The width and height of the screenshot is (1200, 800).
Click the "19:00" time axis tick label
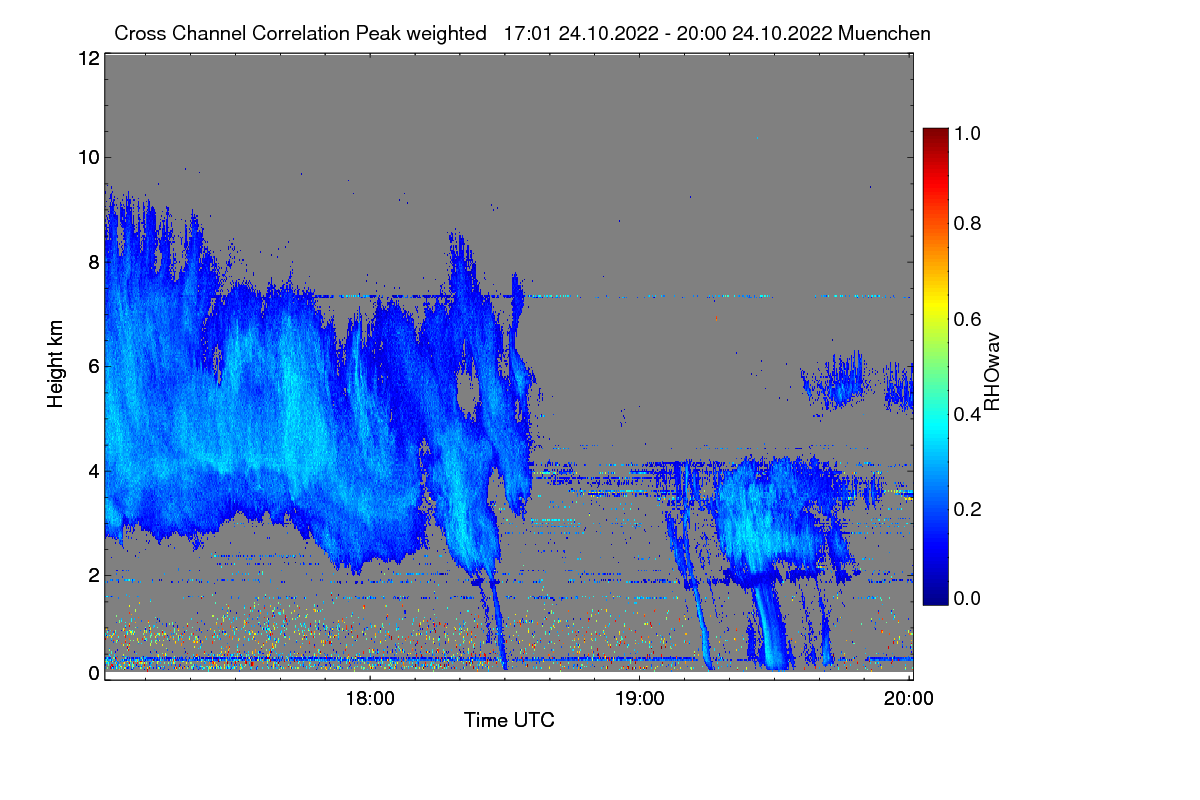pos(640,698)
